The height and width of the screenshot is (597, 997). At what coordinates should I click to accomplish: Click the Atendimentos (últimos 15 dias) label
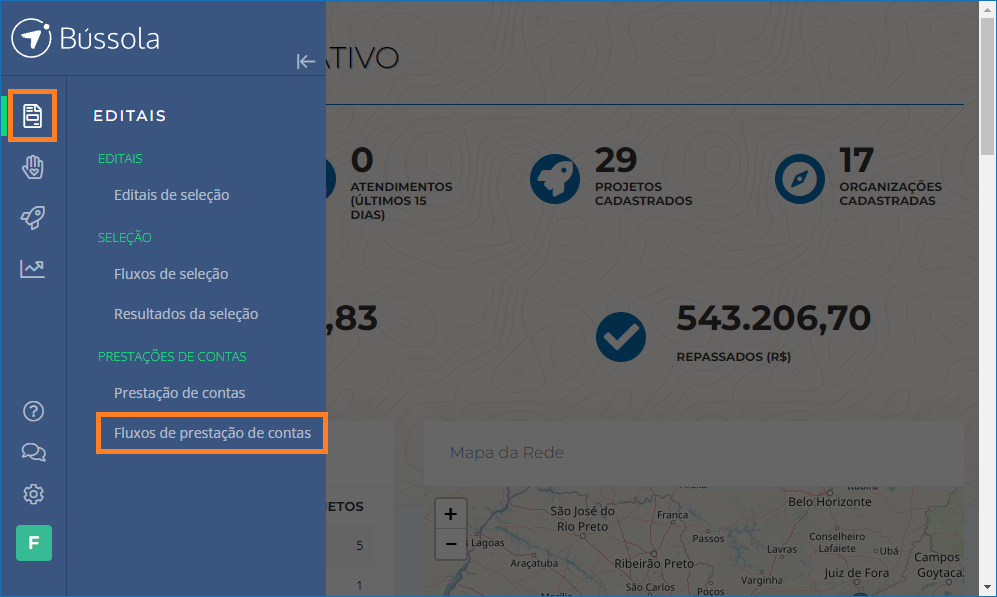[x=401, y=200]
